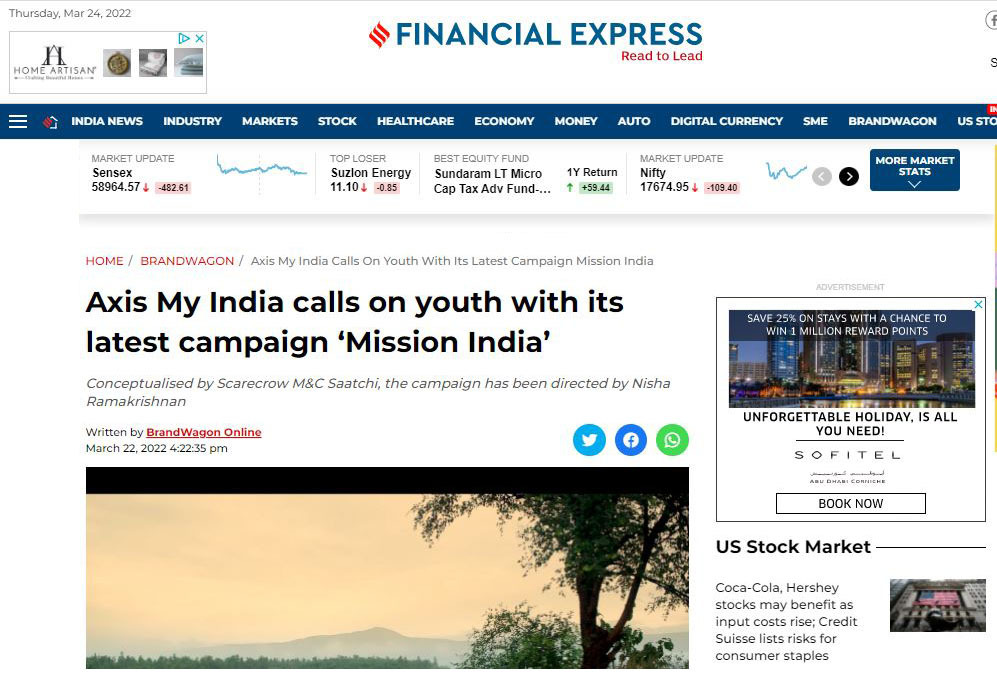This screenshot has width=997, height=683.
Task: Click the Financial Express home icon in navbar
Action: (x=50, y=122)
